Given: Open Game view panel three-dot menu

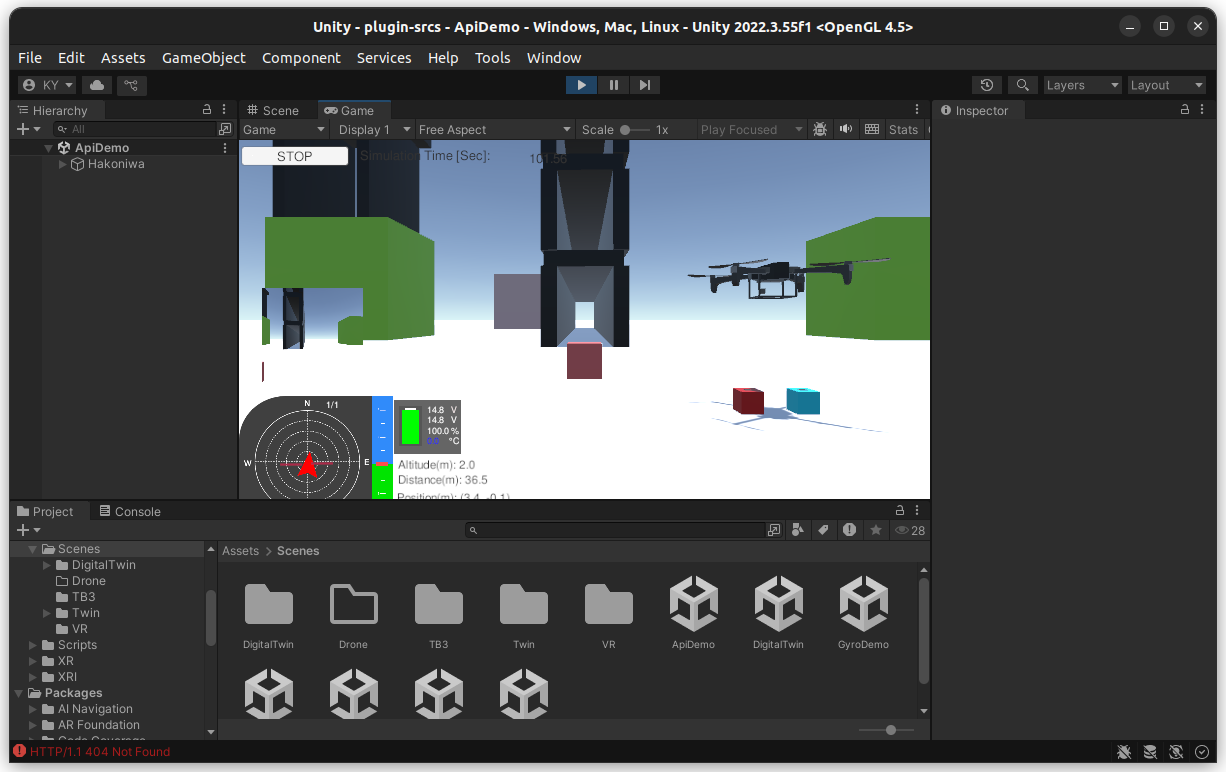Looking at the screenshot, I should click(918, 110).
